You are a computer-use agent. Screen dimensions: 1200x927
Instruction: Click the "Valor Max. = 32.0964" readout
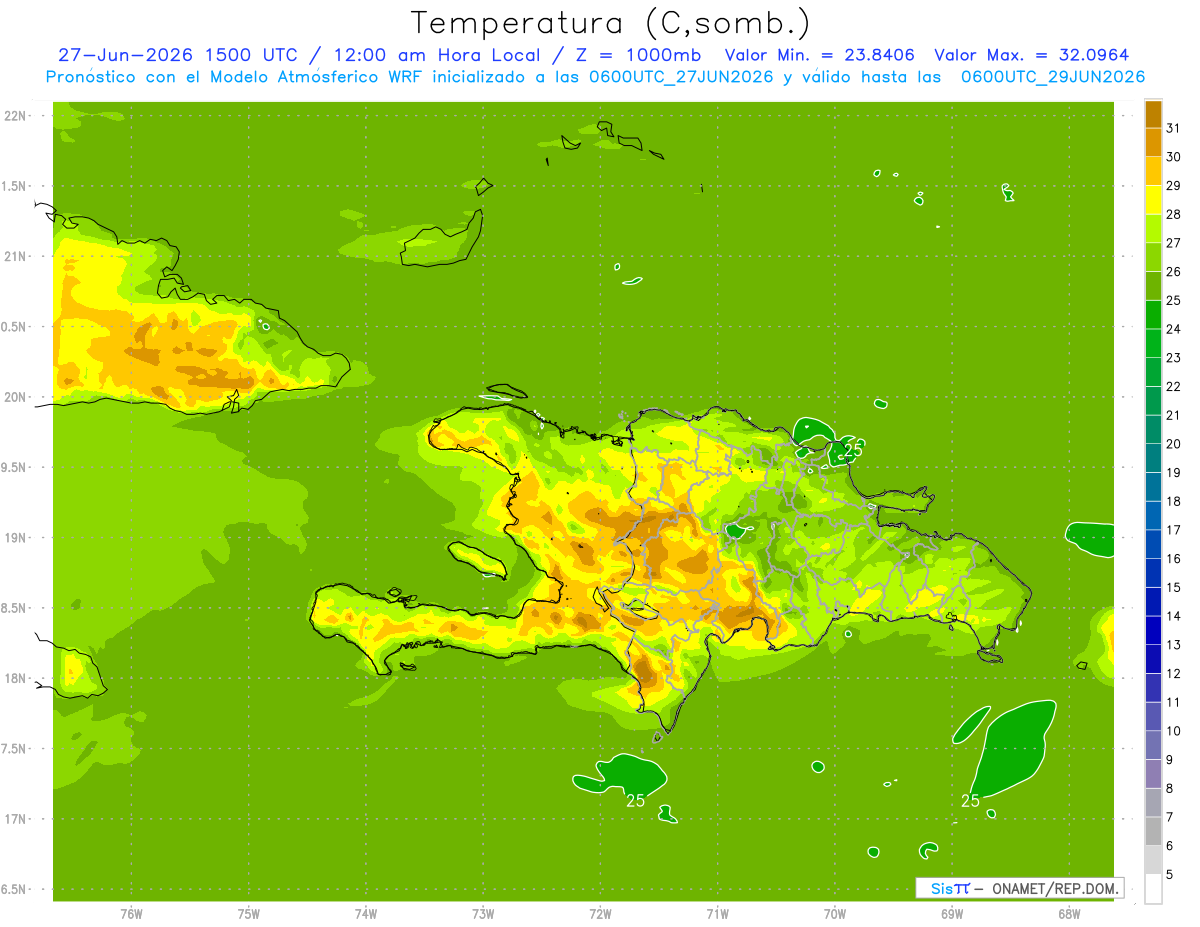click(x=1032, y=55)
